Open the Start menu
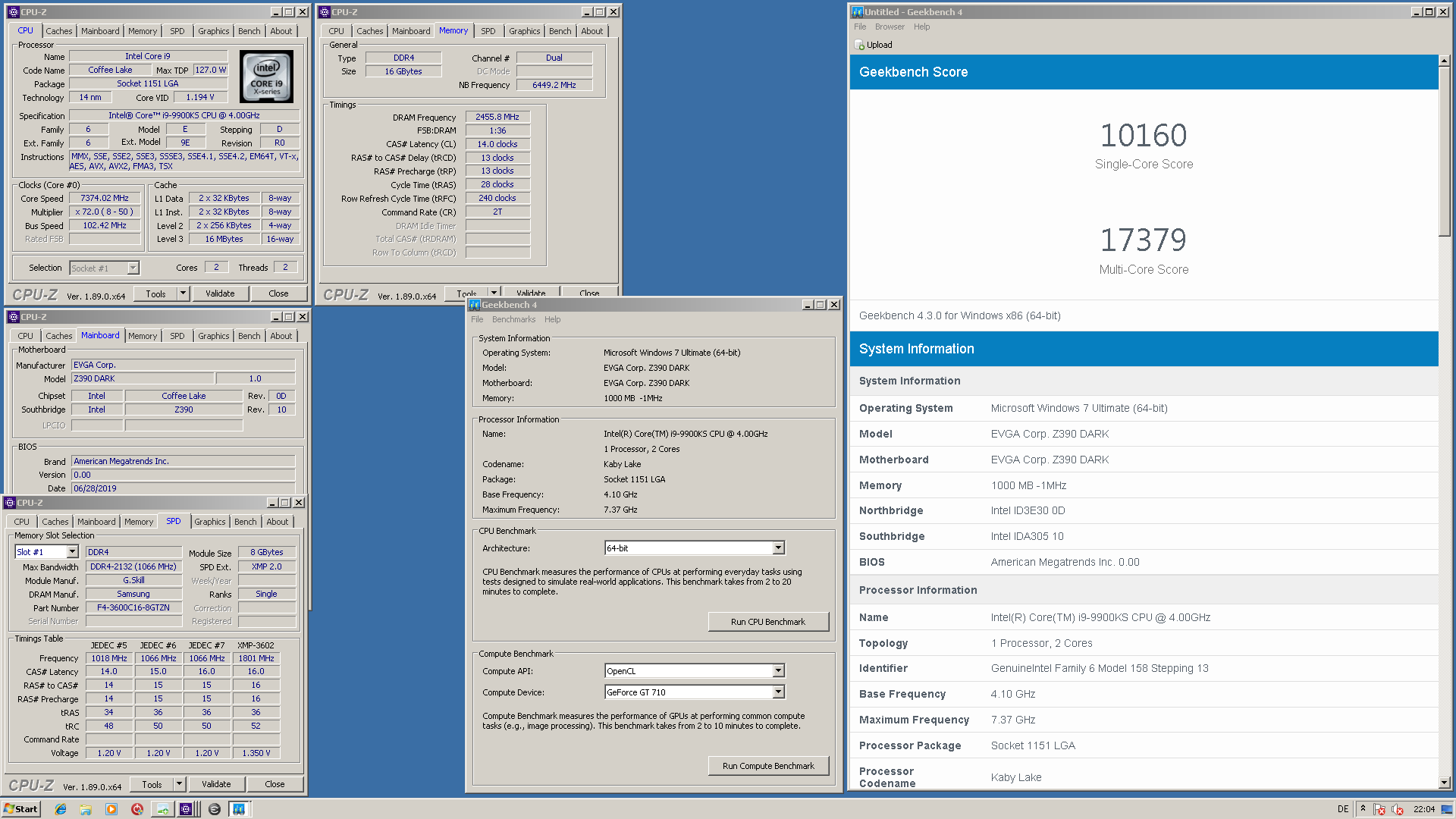 point(20,809)
